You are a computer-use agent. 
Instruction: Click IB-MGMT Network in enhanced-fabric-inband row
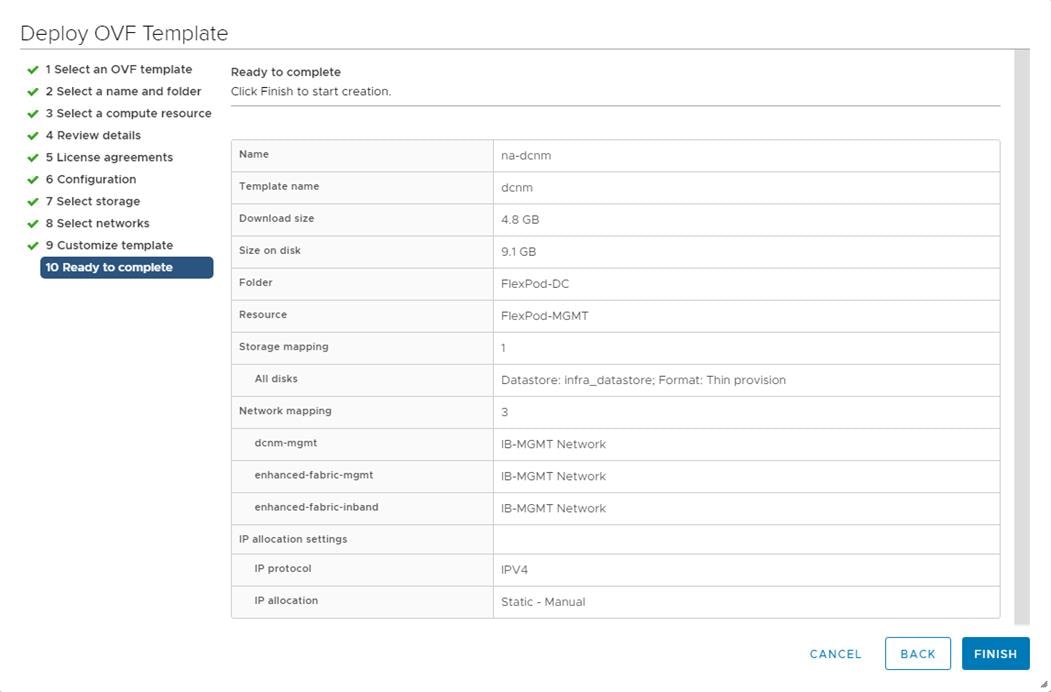pos(554,509)
